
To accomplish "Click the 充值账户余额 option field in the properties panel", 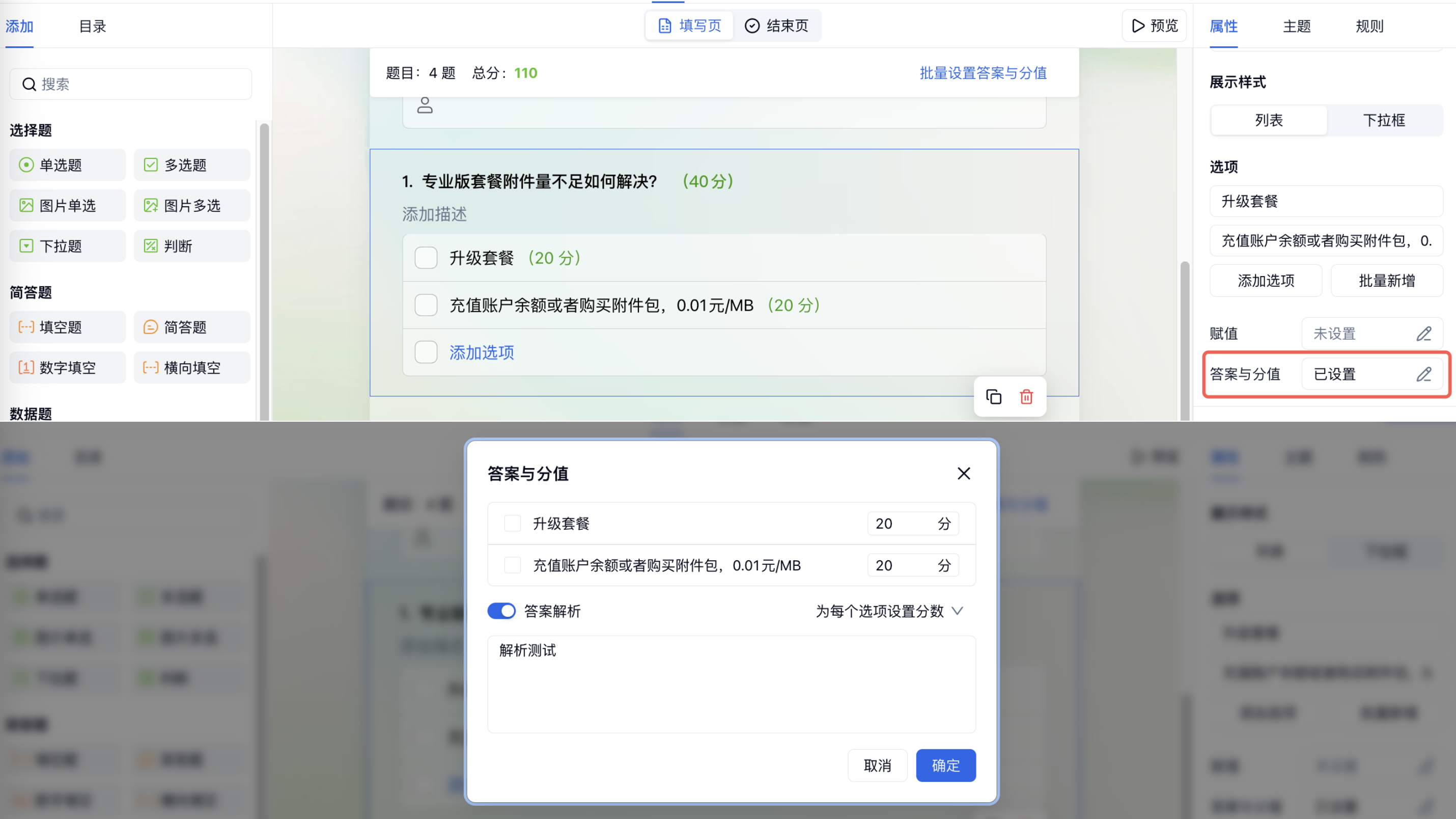I will (x=1326, y=241).
